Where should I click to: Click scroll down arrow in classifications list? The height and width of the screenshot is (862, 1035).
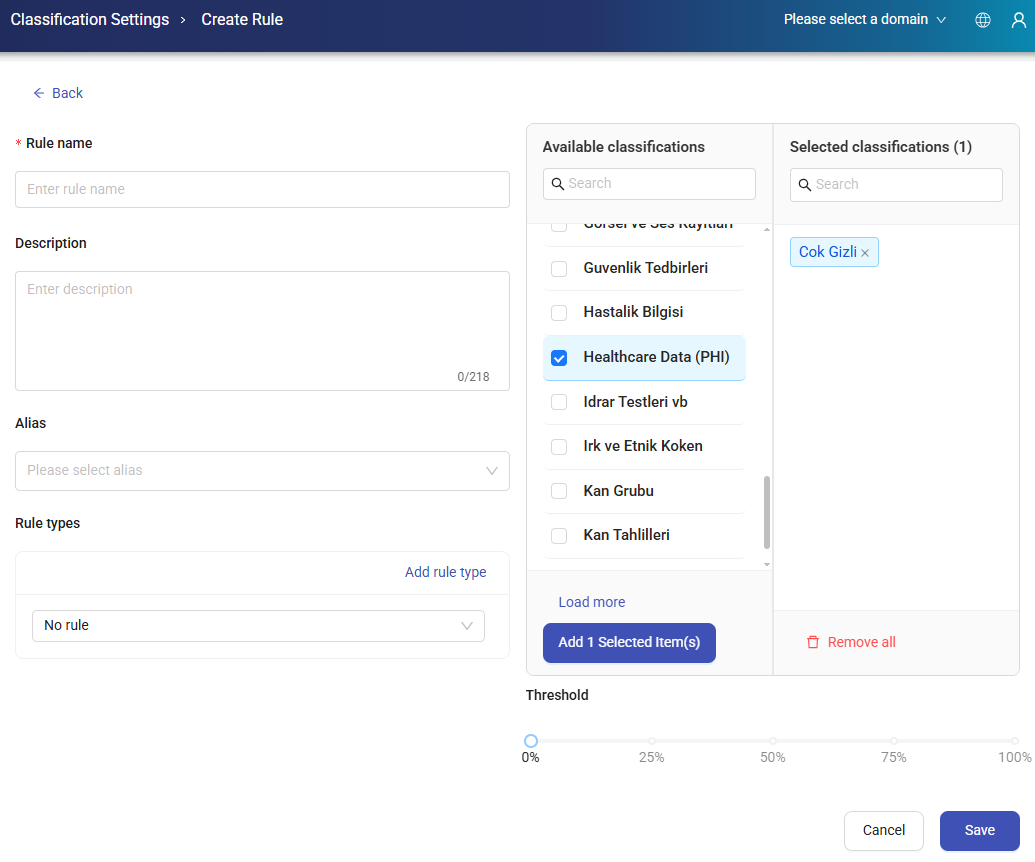[767, 564]
